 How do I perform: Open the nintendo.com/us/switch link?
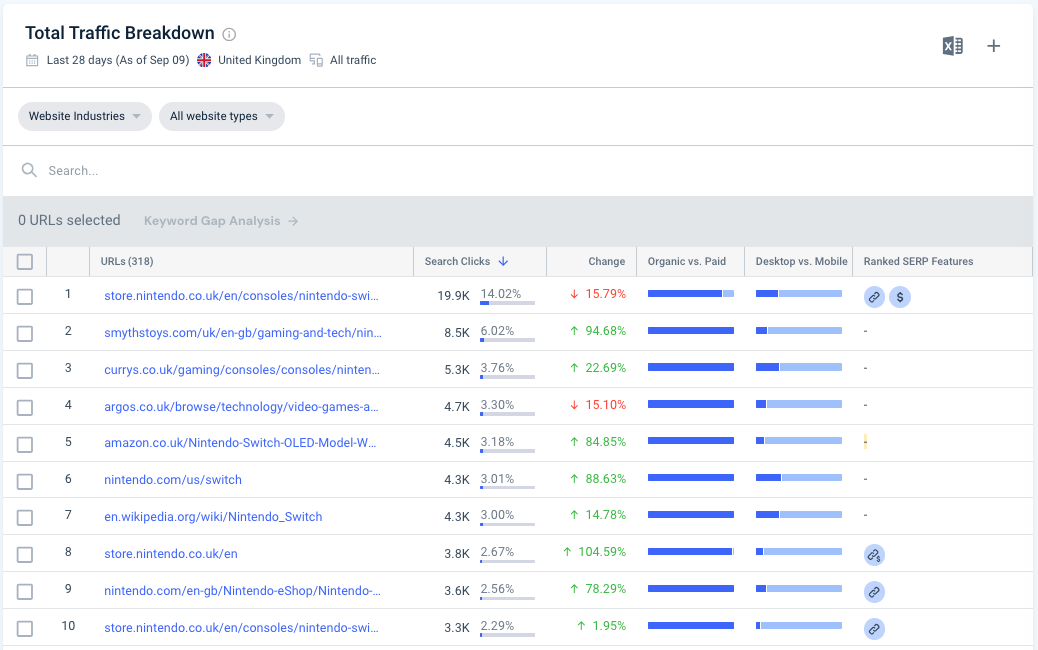tap(173, 480)
